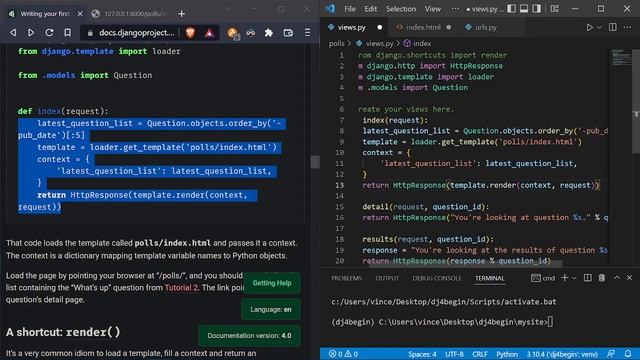Open the feedback status bar icon
This screenshot has width=640, height=360.
pyautogui.click(x=611, y=354)
